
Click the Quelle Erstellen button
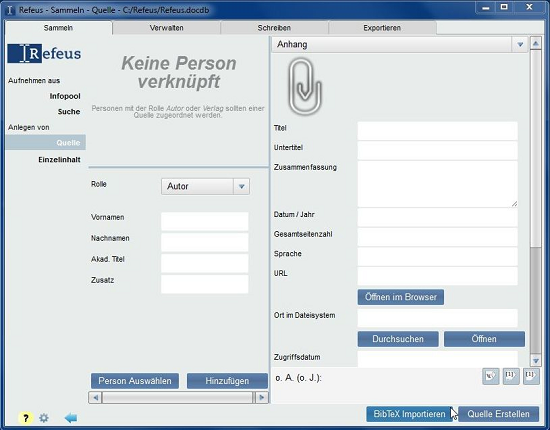tap(498, 414)
